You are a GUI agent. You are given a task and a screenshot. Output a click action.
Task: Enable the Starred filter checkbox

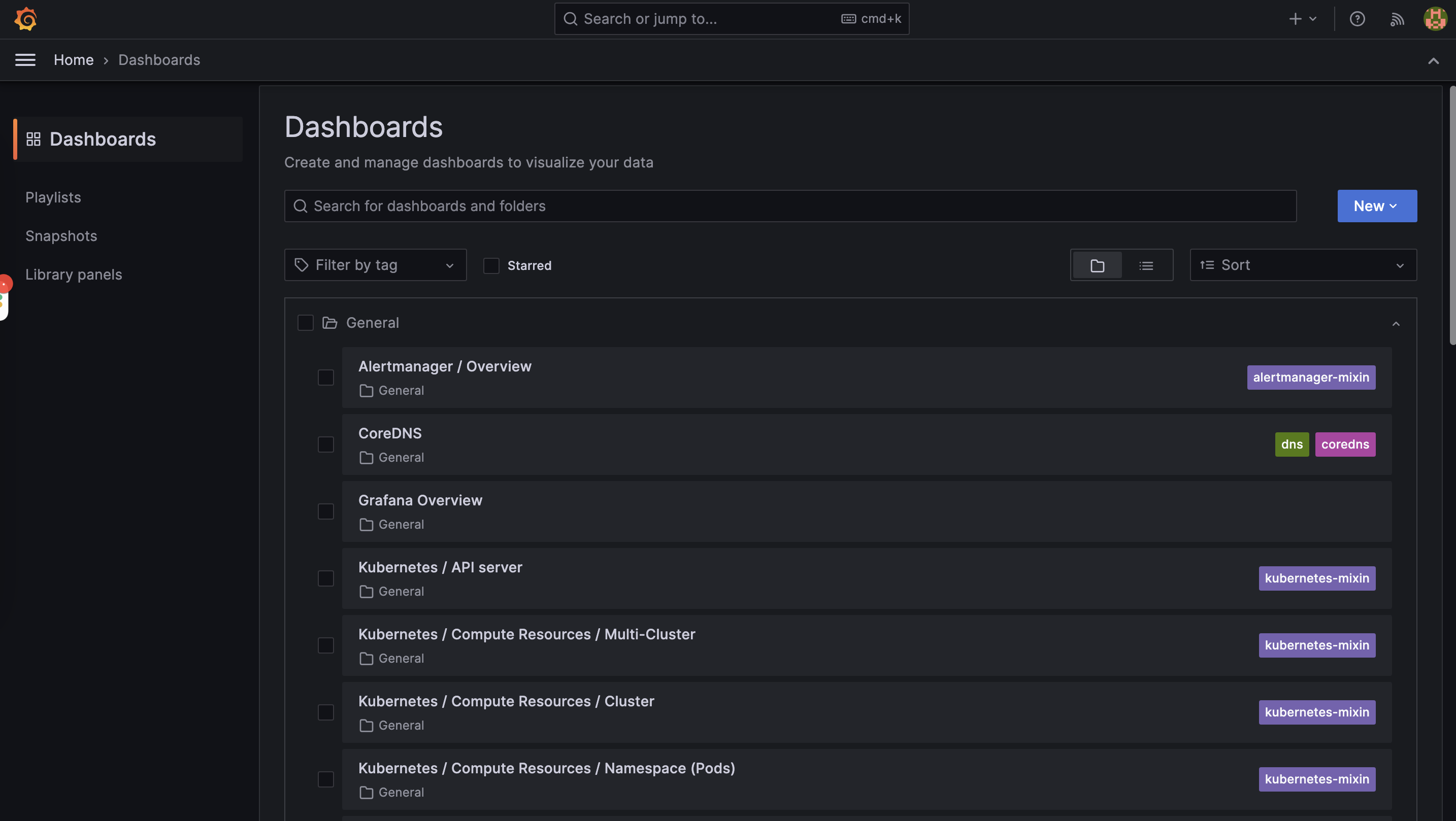tap(490, 265)
